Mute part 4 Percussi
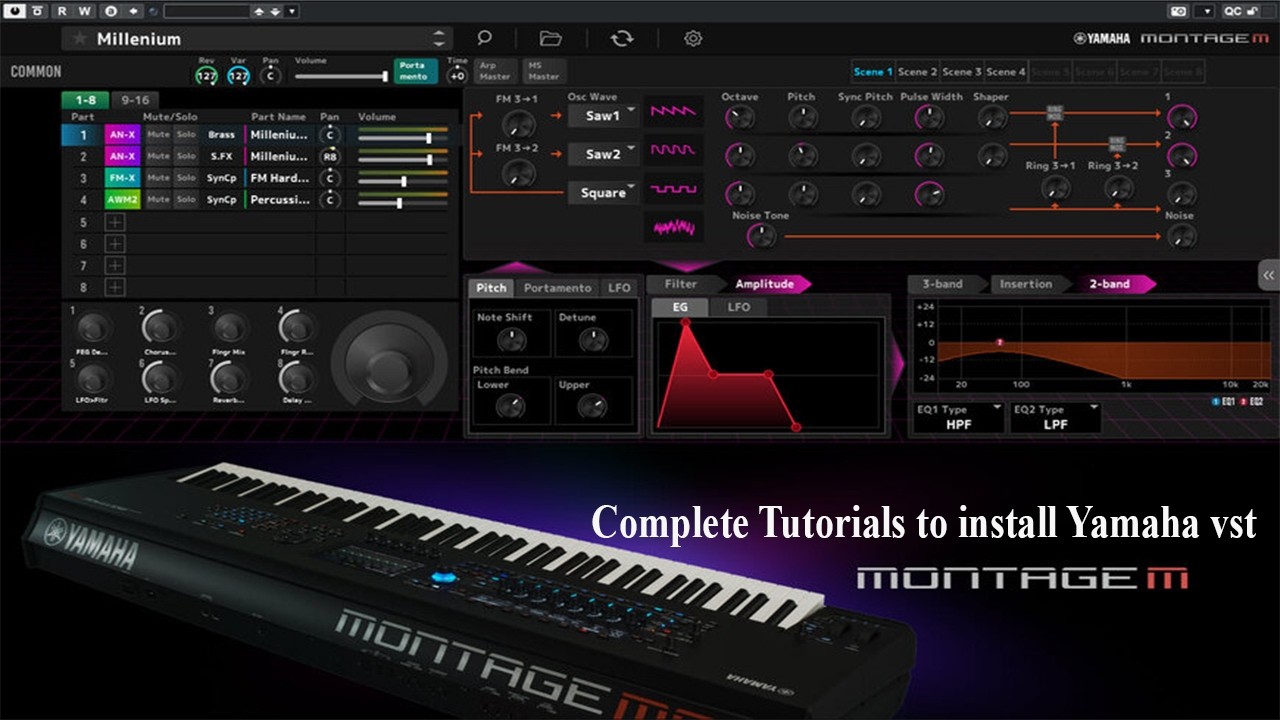Screen dimensions: 1280x720 (x=158, y=199)
